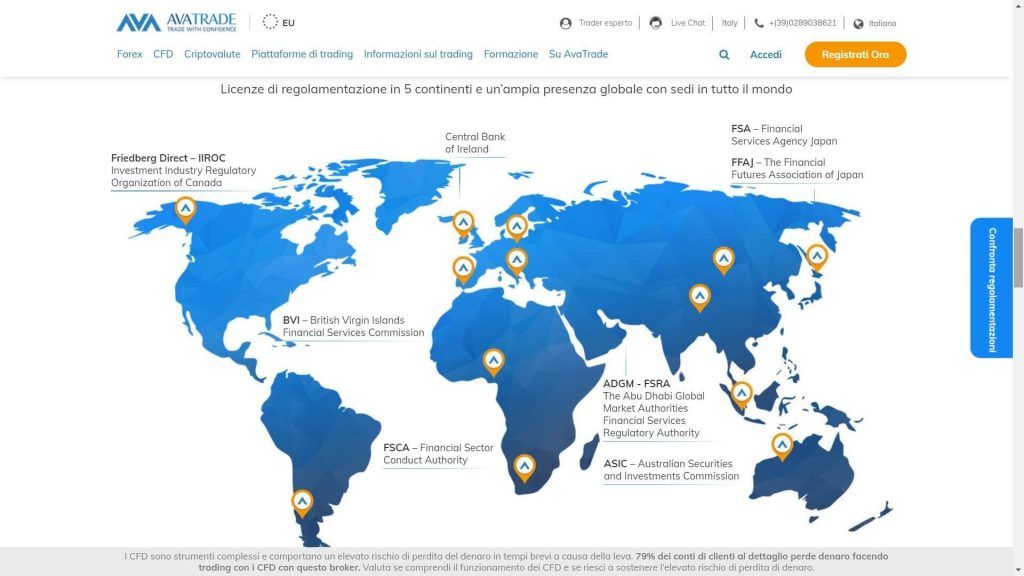Open the Confronta regolamentazioni side tab

pos(991,288)
